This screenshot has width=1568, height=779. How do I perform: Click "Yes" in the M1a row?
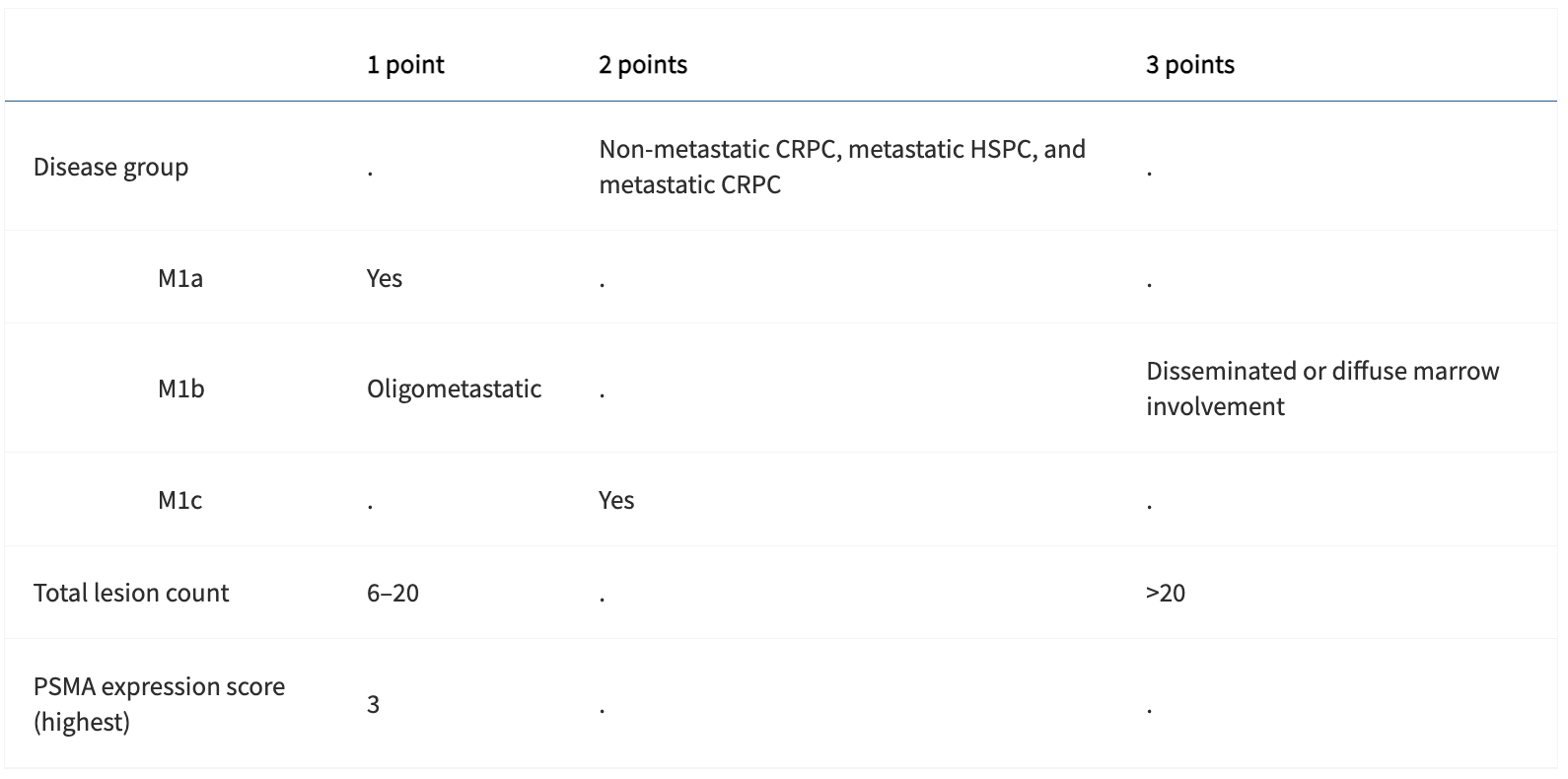pyautogui.click(x=384, y=278)
